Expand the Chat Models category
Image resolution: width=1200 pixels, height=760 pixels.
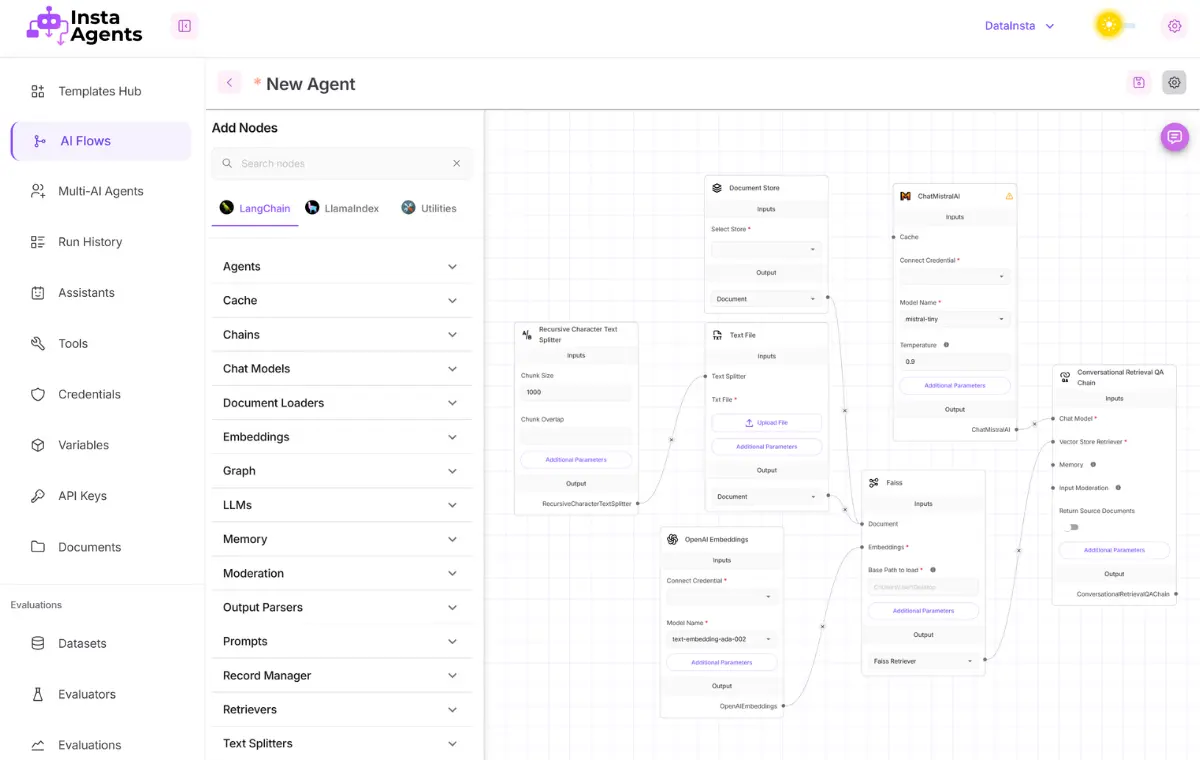(341, 368)
